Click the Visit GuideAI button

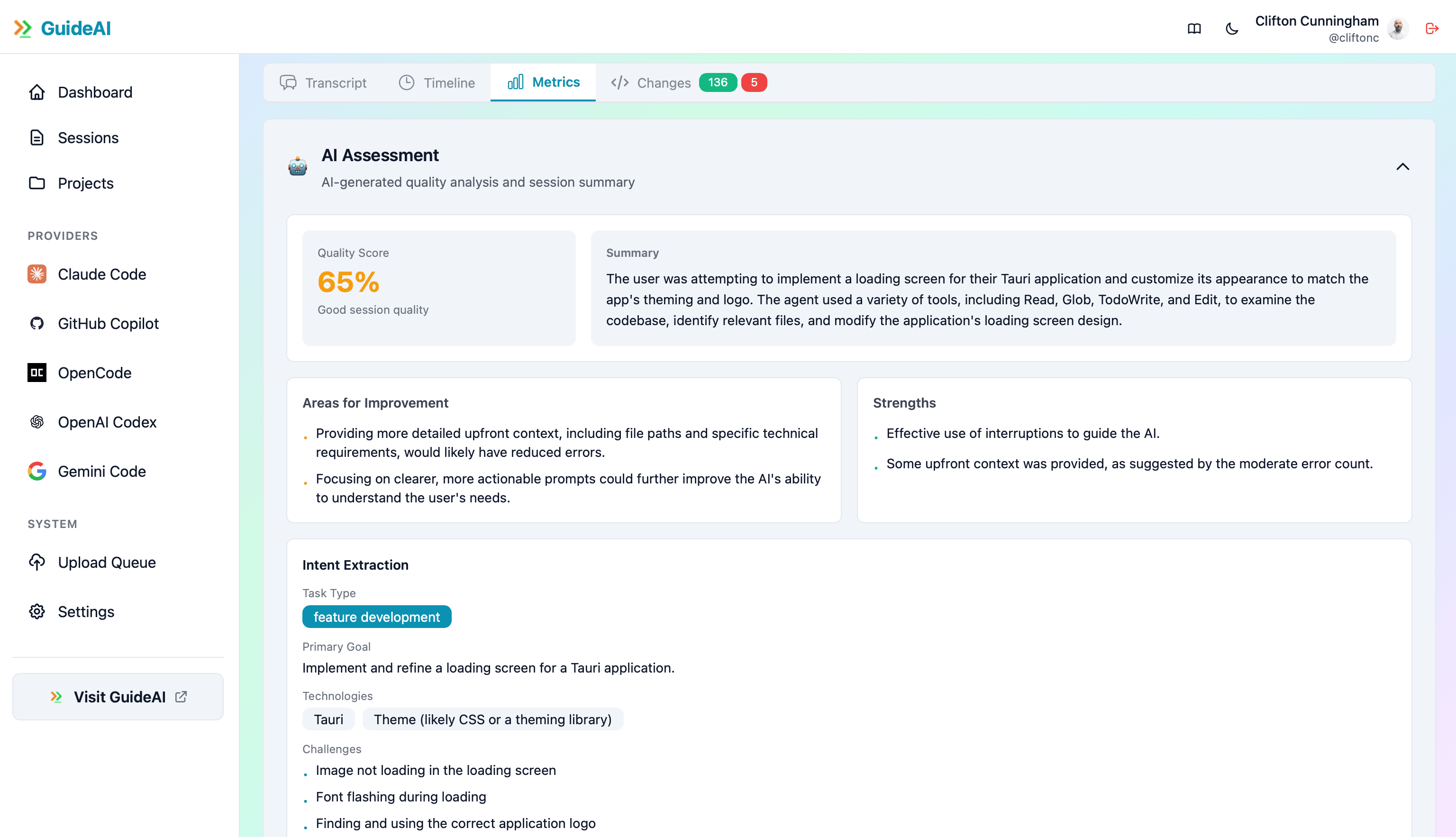tap(117, 696)
